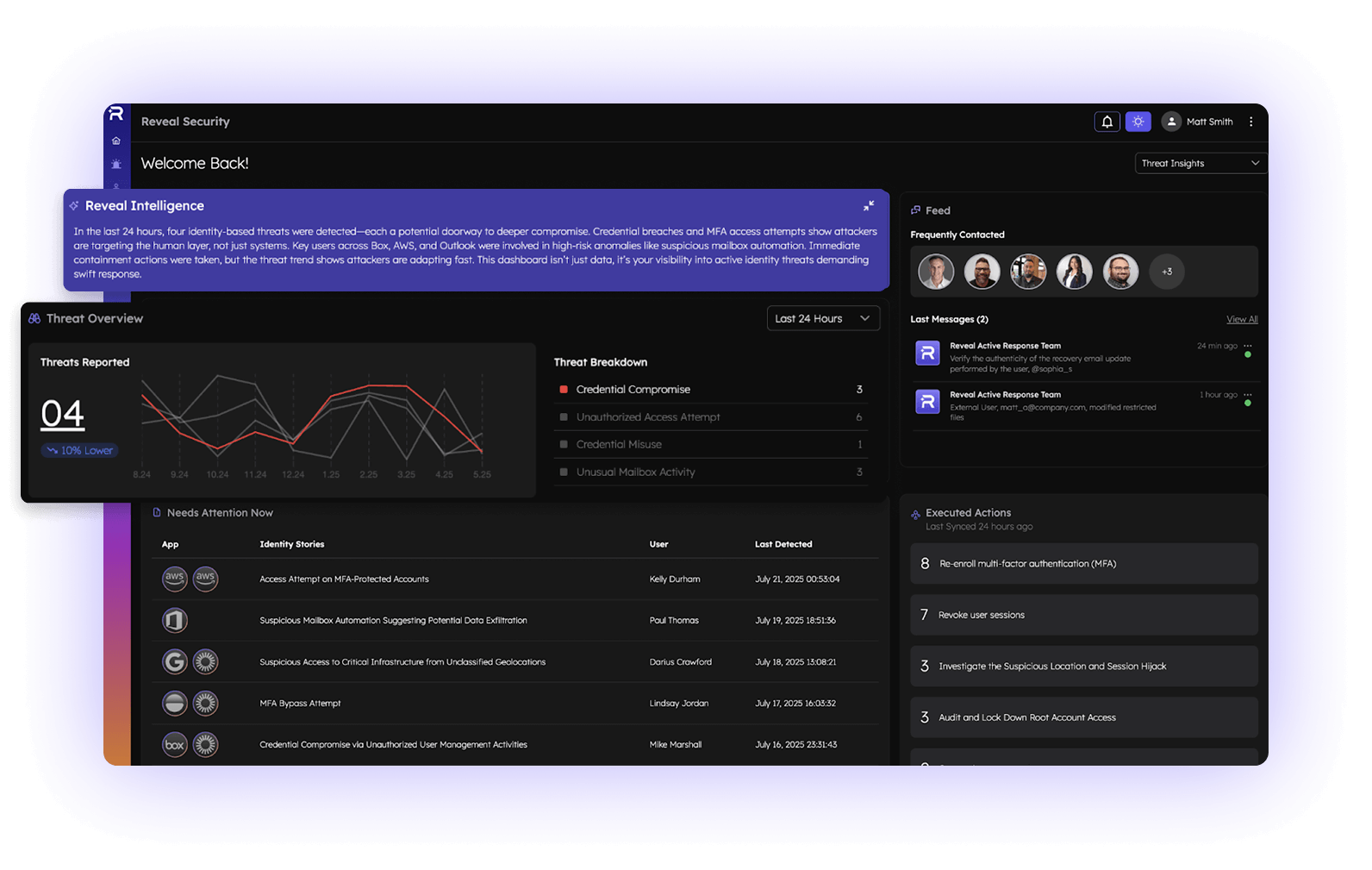Screen dimensions: 1372x870
Task: Open options for the 24 min ago message
Action: point(1247,346)
